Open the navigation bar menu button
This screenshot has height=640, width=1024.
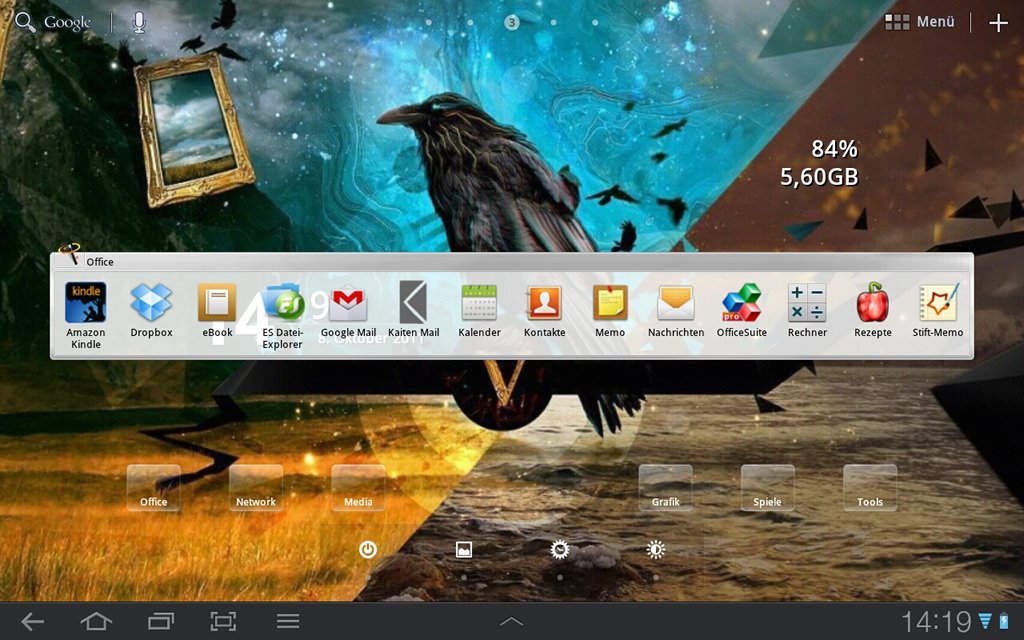pos(287,621)
